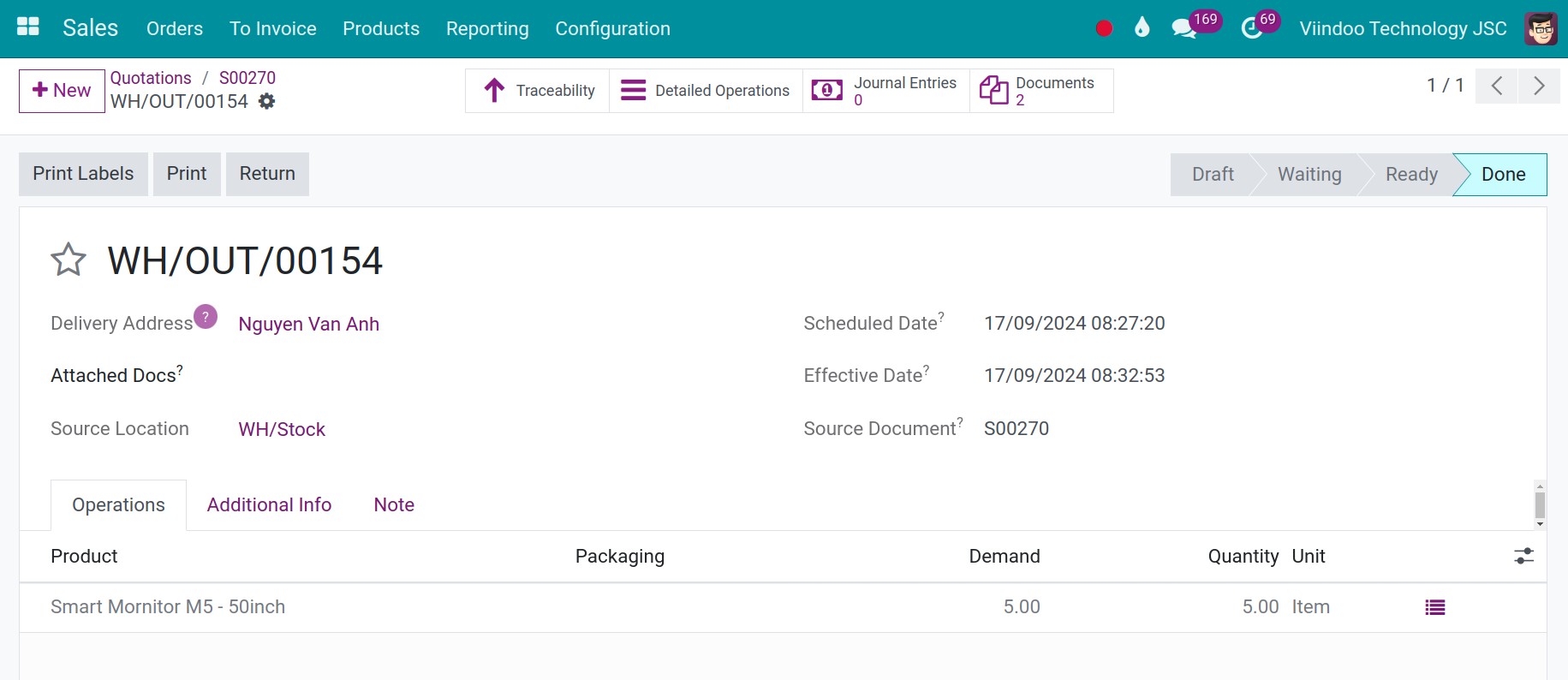Open the apps grid menu icon

[x=28, y=27]
